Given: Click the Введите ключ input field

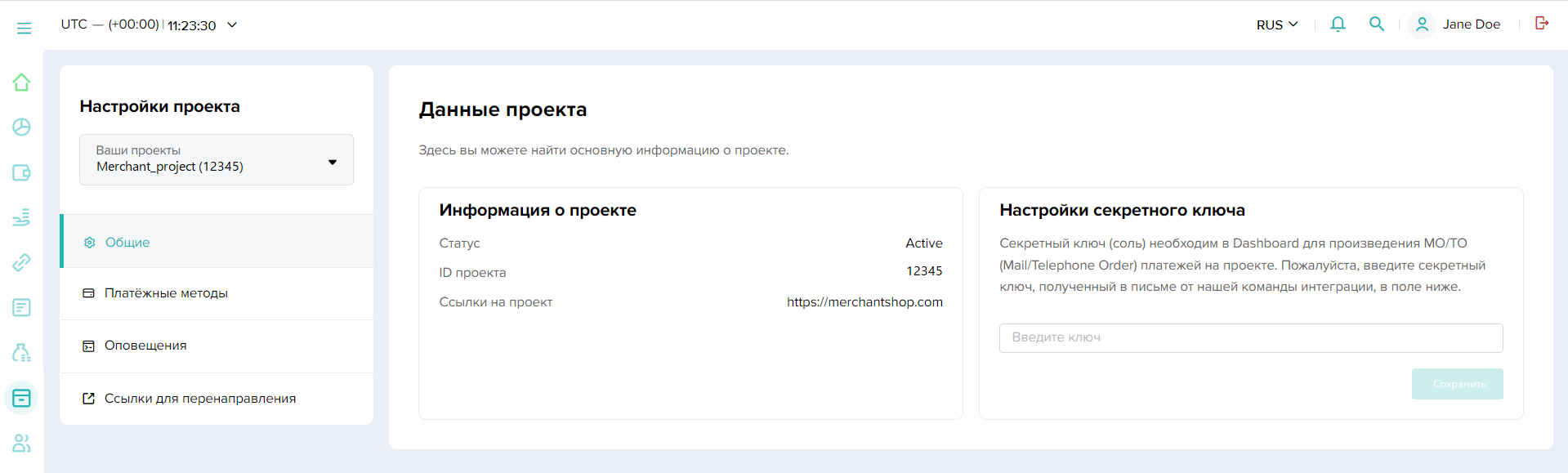Looking at the screenshot, I should click(1250, 337).
